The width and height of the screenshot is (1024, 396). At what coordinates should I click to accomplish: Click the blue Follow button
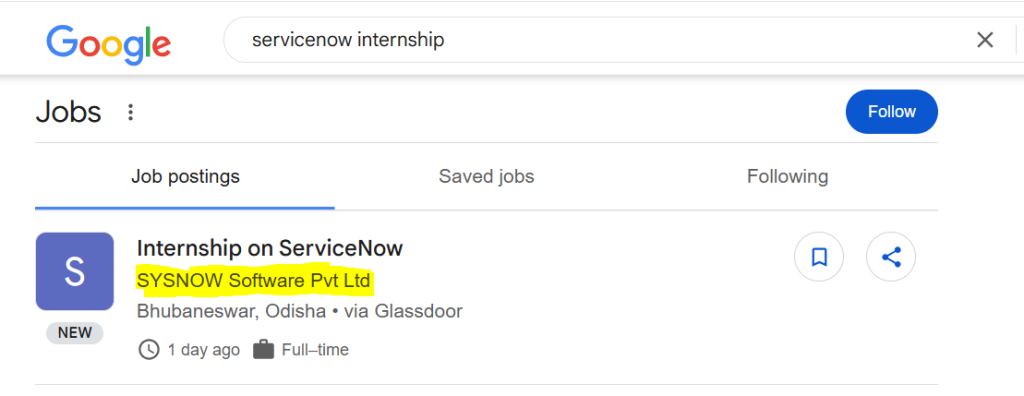(891, 112)
